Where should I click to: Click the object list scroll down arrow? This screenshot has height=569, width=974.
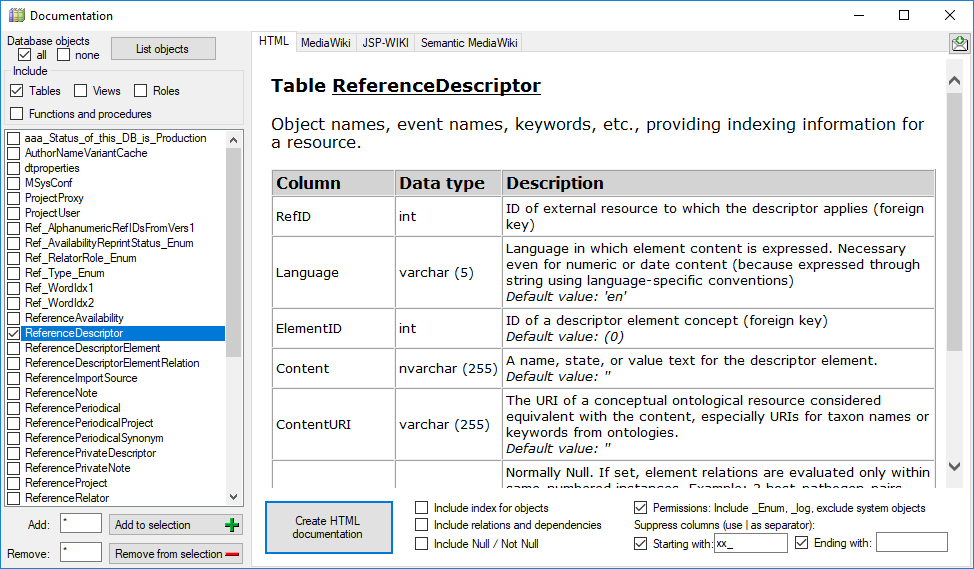pos(234,497)
